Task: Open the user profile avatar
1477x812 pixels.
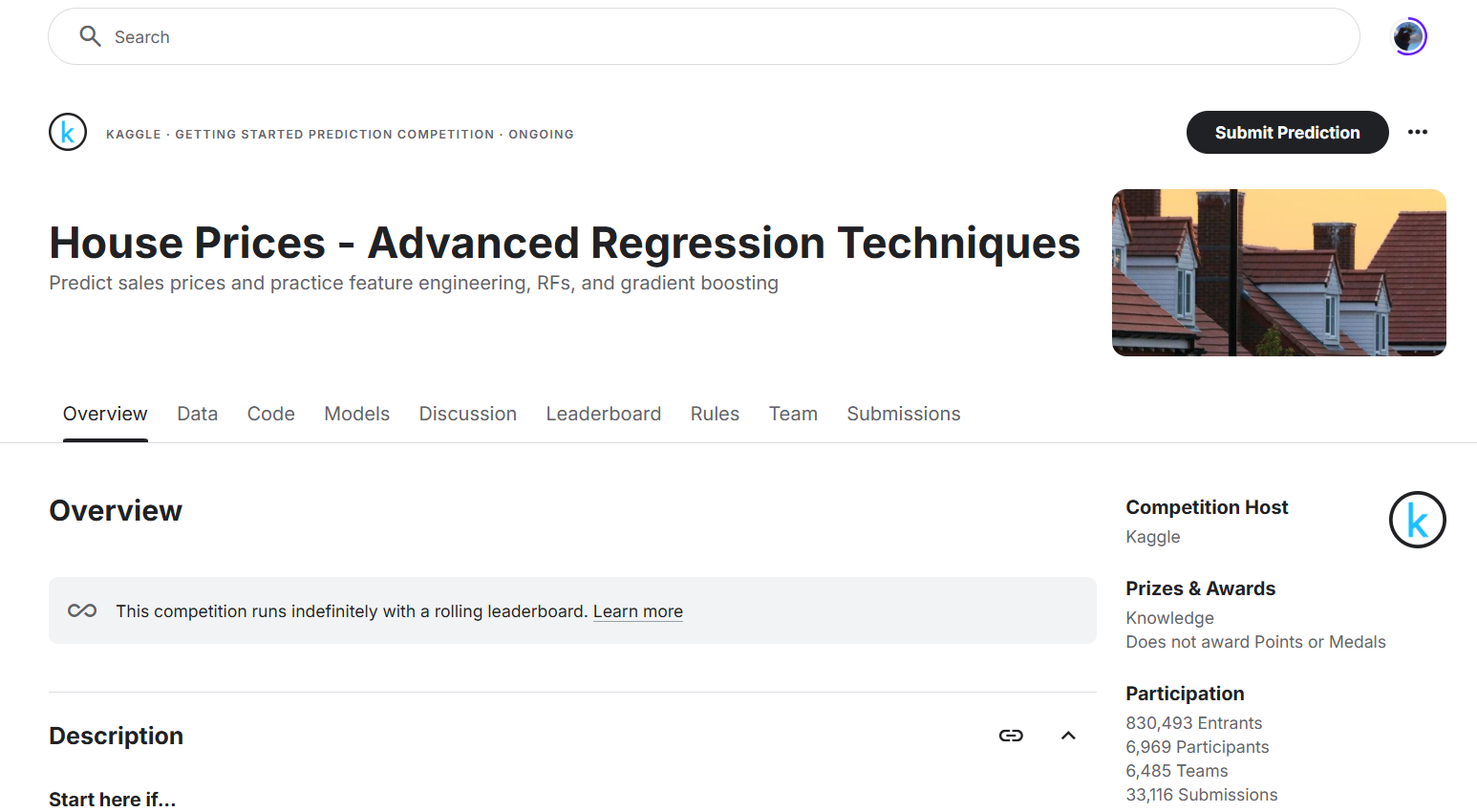Action: pyautogui.click(x=1408, y=36)
